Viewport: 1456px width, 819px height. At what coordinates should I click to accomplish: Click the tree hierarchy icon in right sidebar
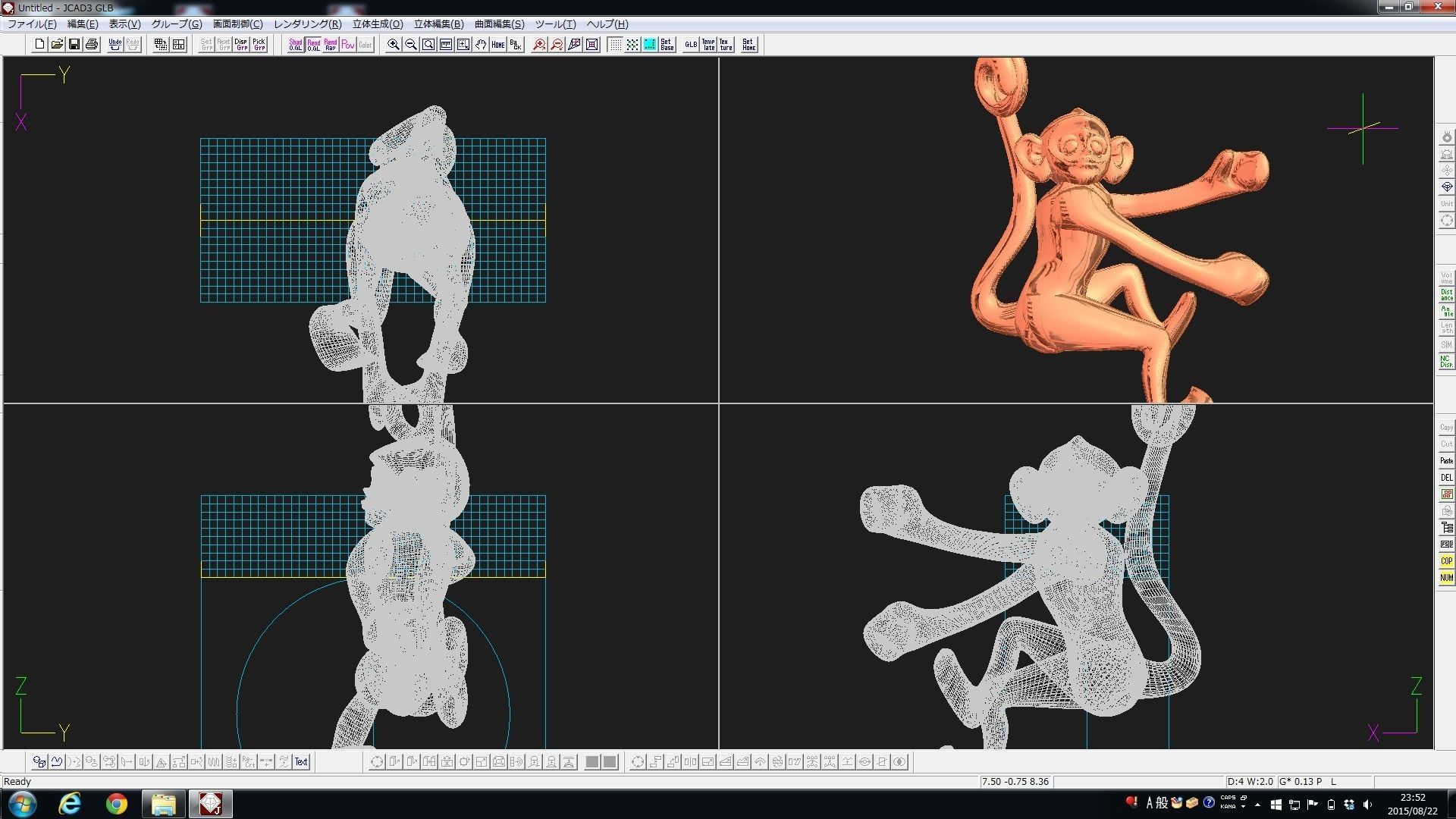pyautogui.click(x=1447, y=528)
